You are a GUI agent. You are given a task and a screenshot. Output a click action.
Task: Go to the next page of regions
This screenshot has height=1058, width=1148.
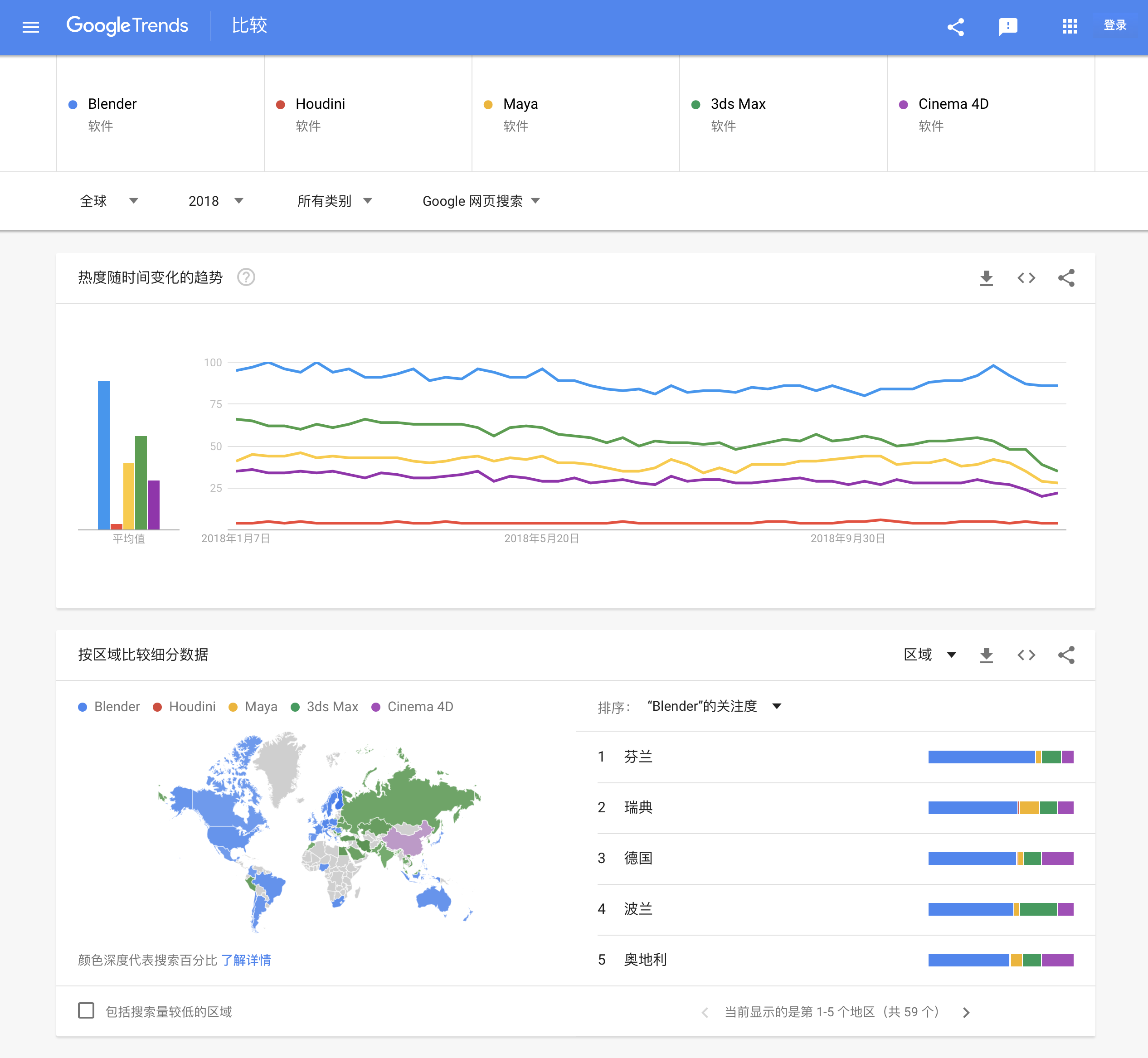point(966,1012)
